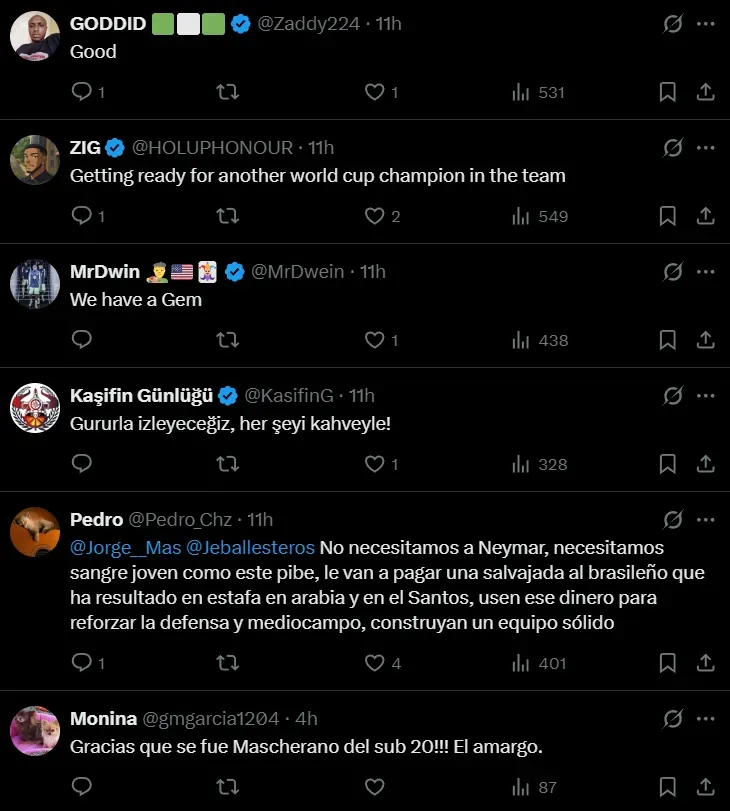
Task: Open more options on ZIG's tweet
Action: [x=706, y=148]
